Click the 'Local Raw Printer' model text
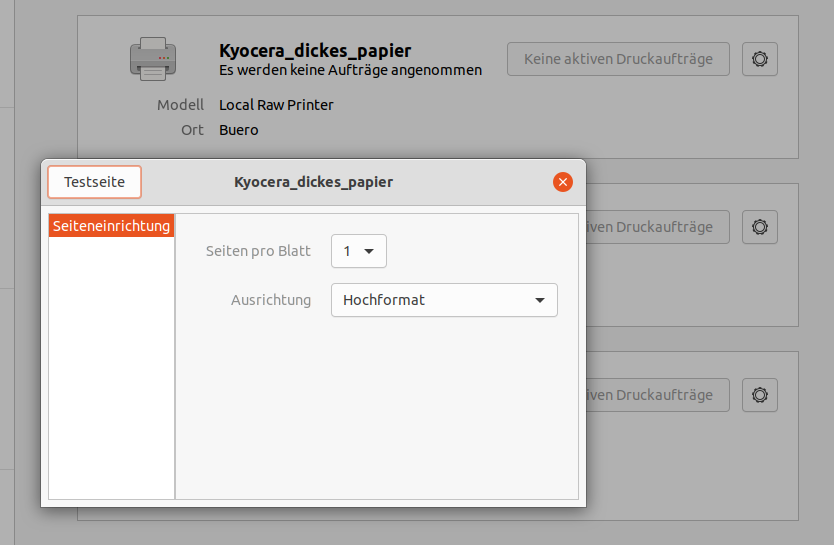This screenshot has height=545, width=834. [x=276, y=105]
